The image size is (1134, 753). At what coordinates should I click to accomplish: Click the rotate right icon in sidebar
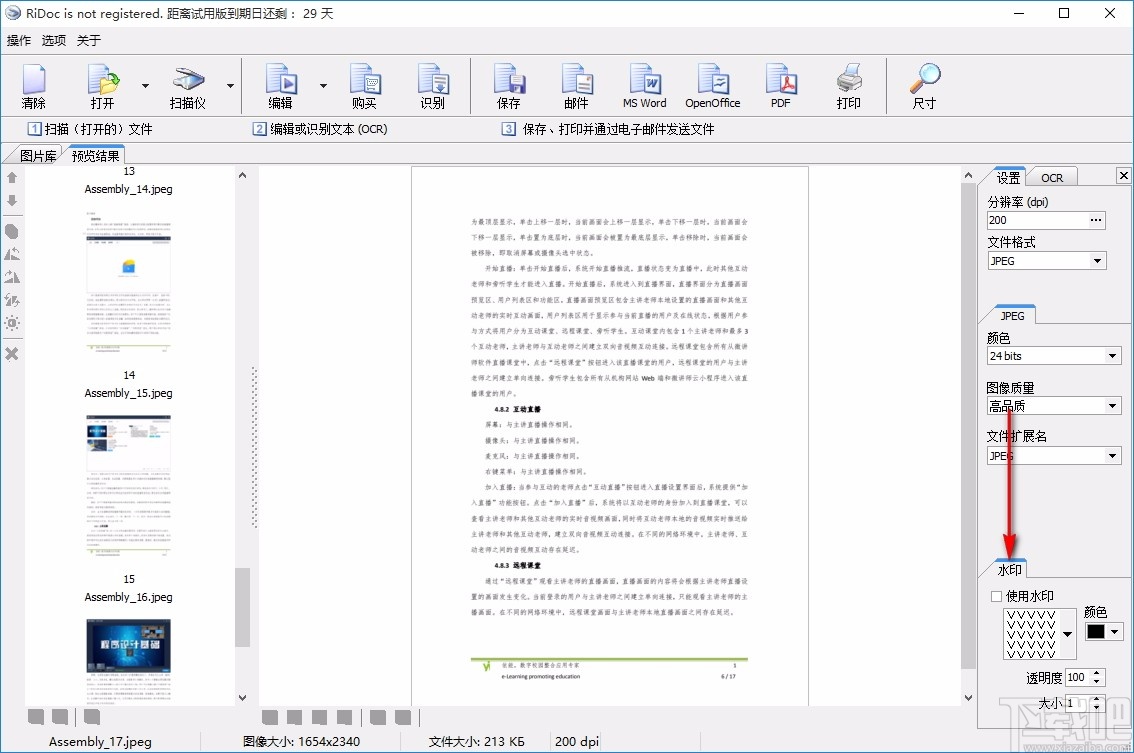[x=12, y=277]
